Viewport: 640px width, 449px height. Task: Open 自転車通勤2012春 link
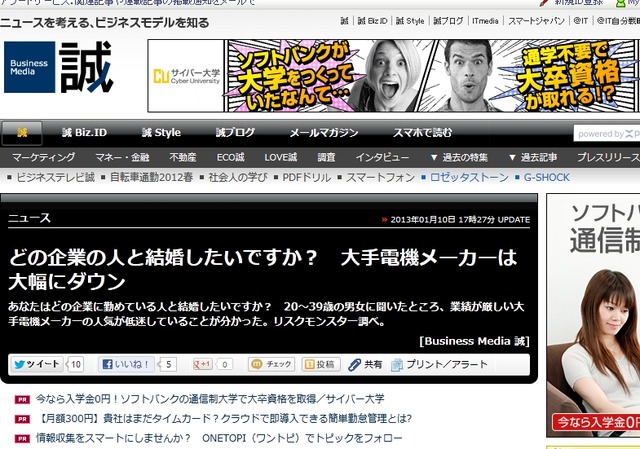[x=151, y=178]
